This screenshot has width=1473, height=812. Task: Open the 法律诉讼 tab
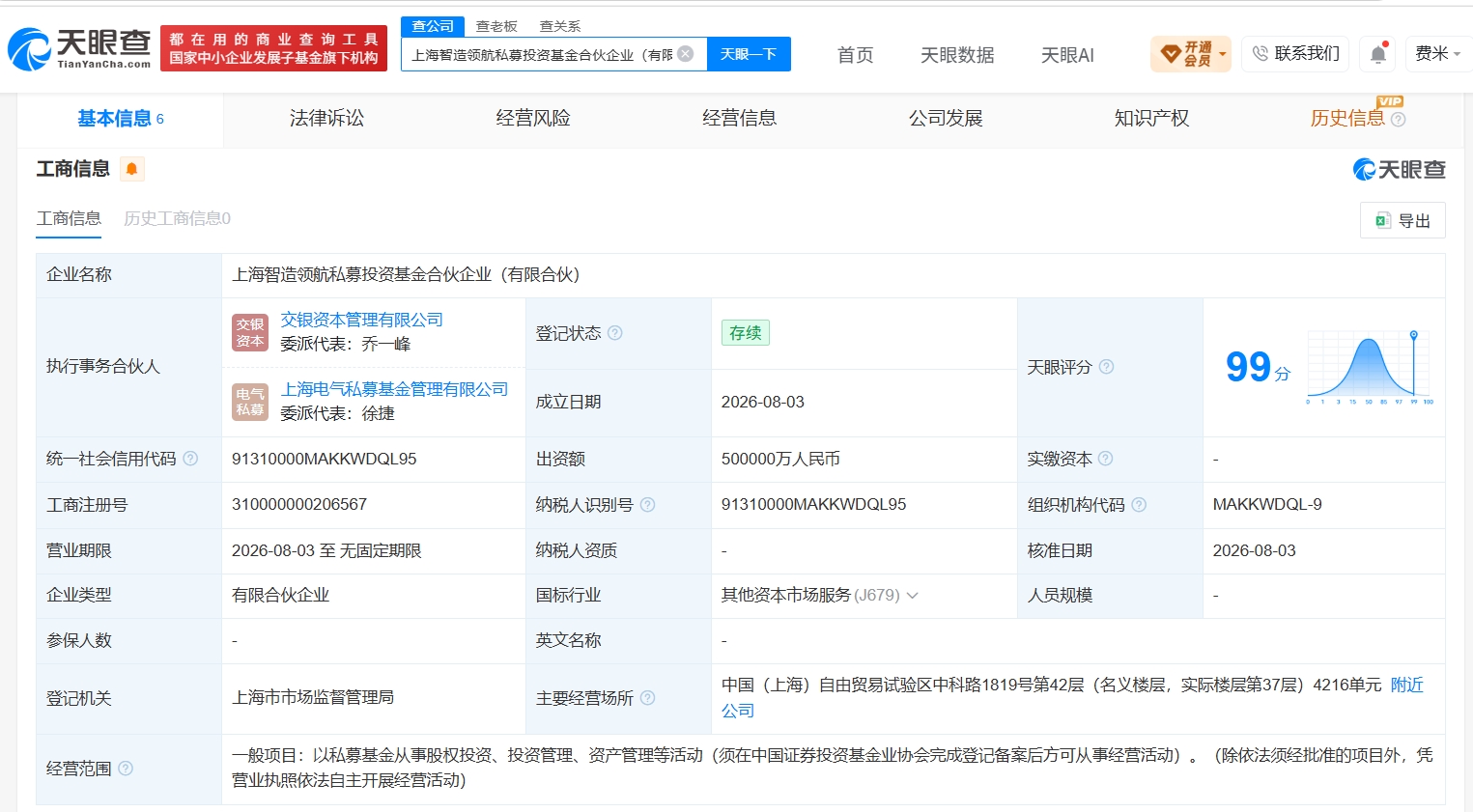point(326,119)
